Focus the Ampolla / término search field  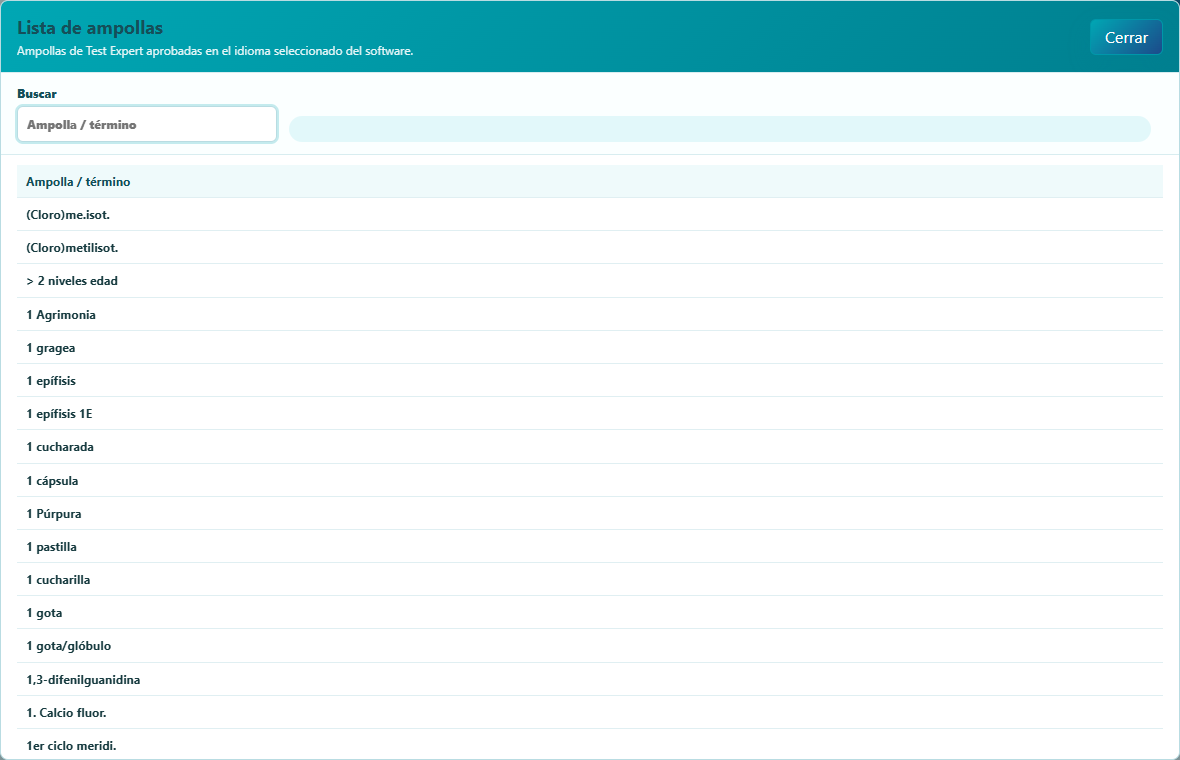pos(147,124)
